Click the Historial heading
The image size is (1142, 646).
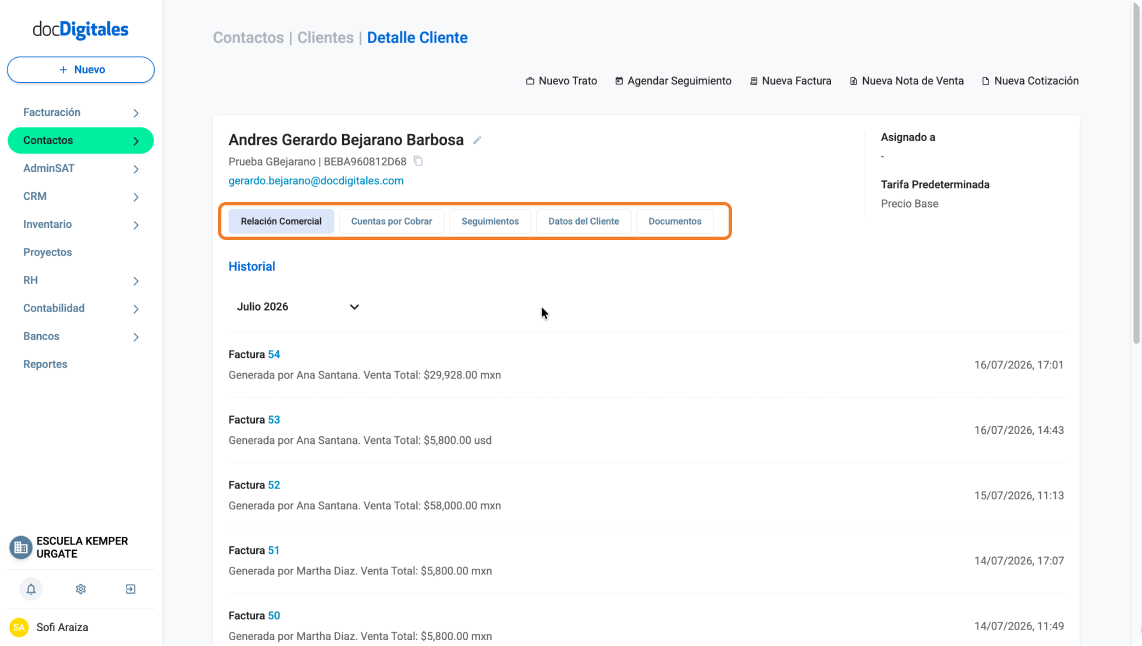coord(252,267)
